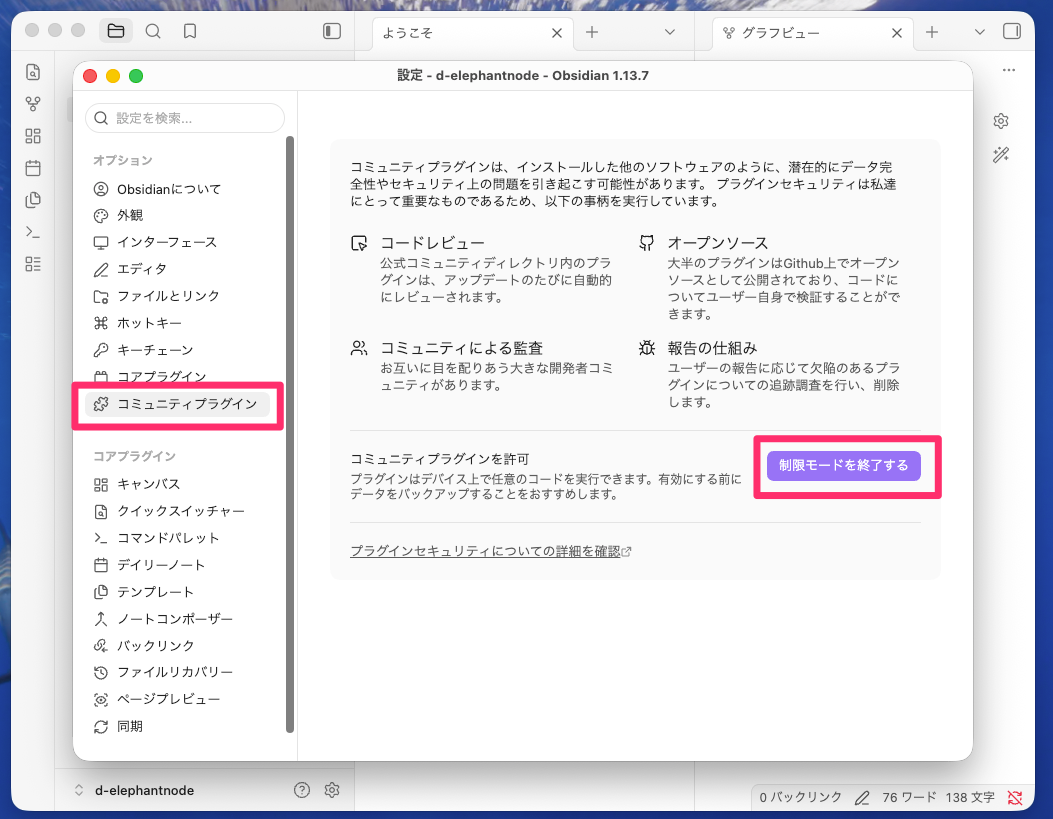Open the search magnifier in main window
This screenshot has height=819, width=1053.
point(153,31)
